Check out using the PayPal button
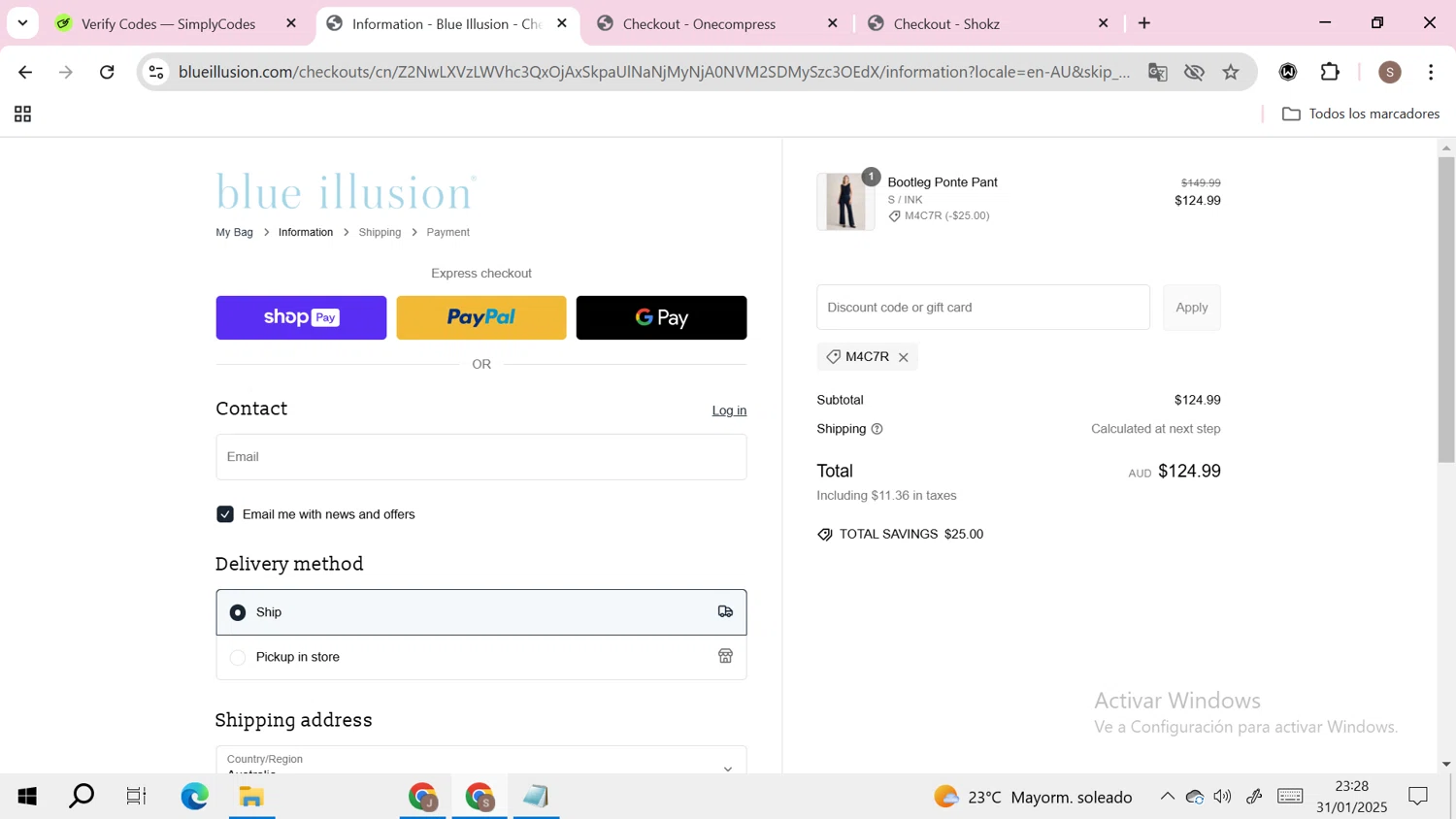The image size is (1456, 819). [480, 317]
